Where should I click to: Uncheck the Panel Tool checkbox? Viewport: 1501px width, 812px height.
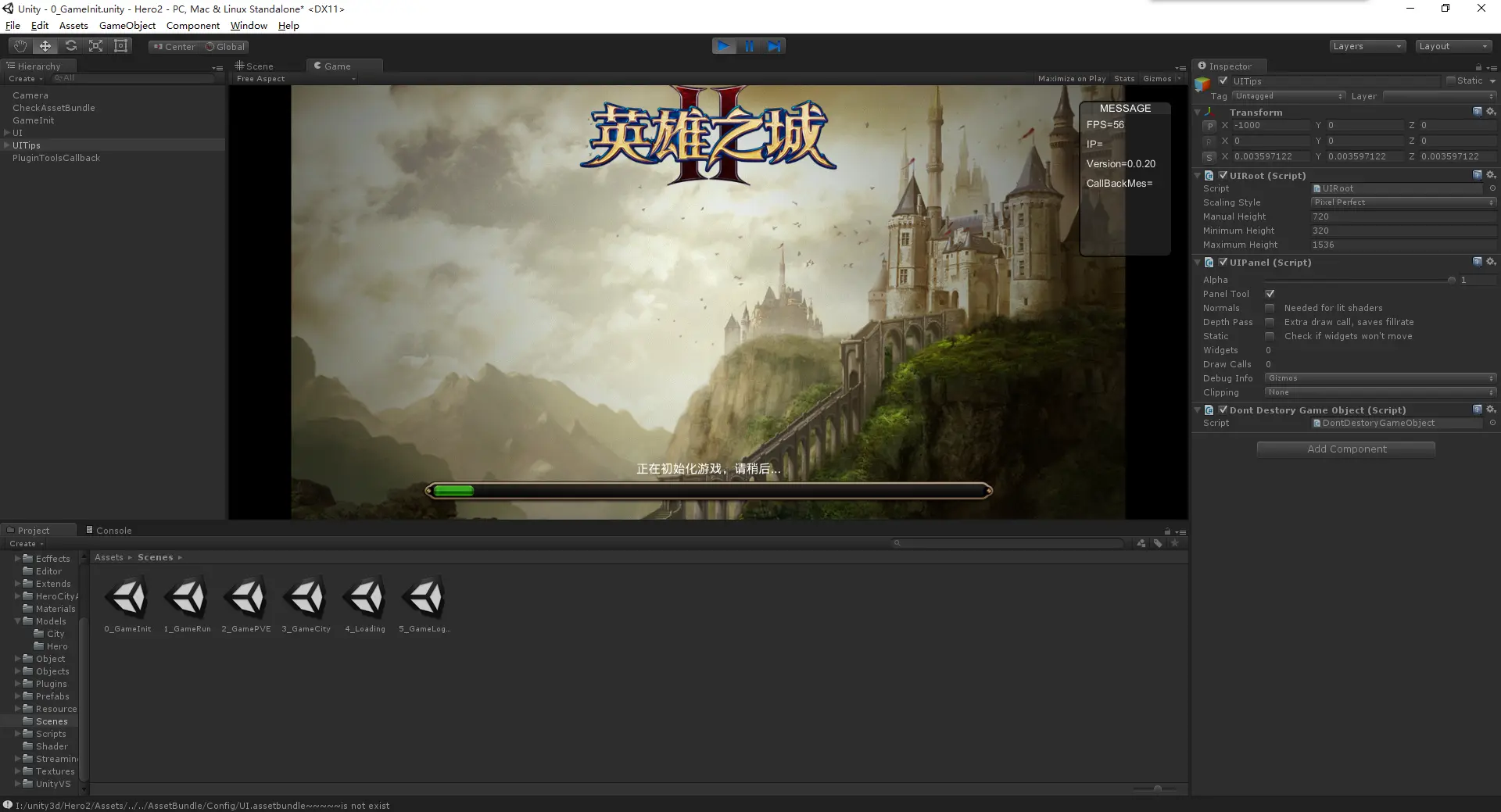pyautogui.click(x=1270, y=294)
